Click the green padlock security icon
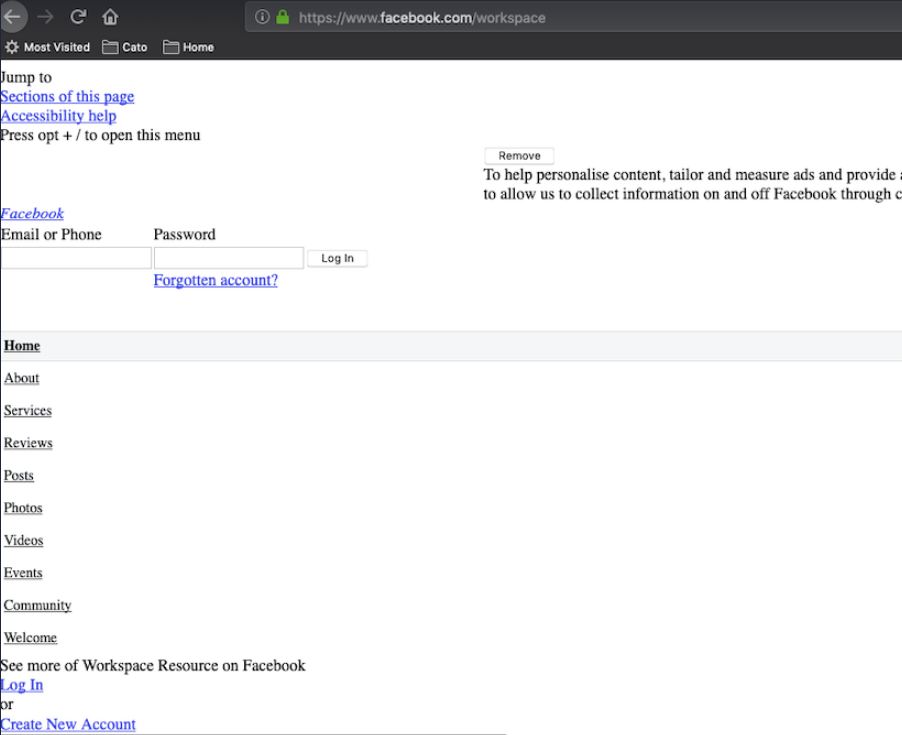The height and width of the screenshot is (735, 902). tap(282, 17)
